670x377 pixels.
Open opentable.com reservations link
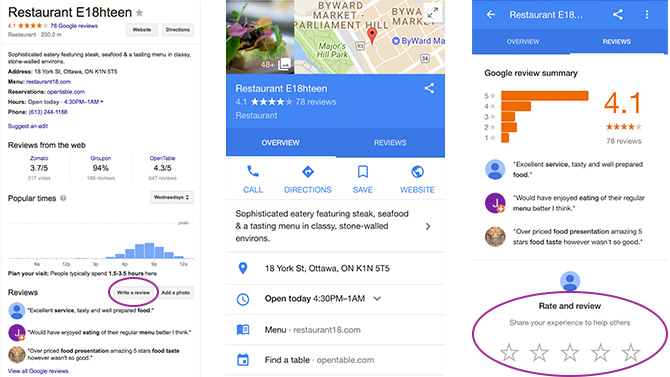(66, 92)
